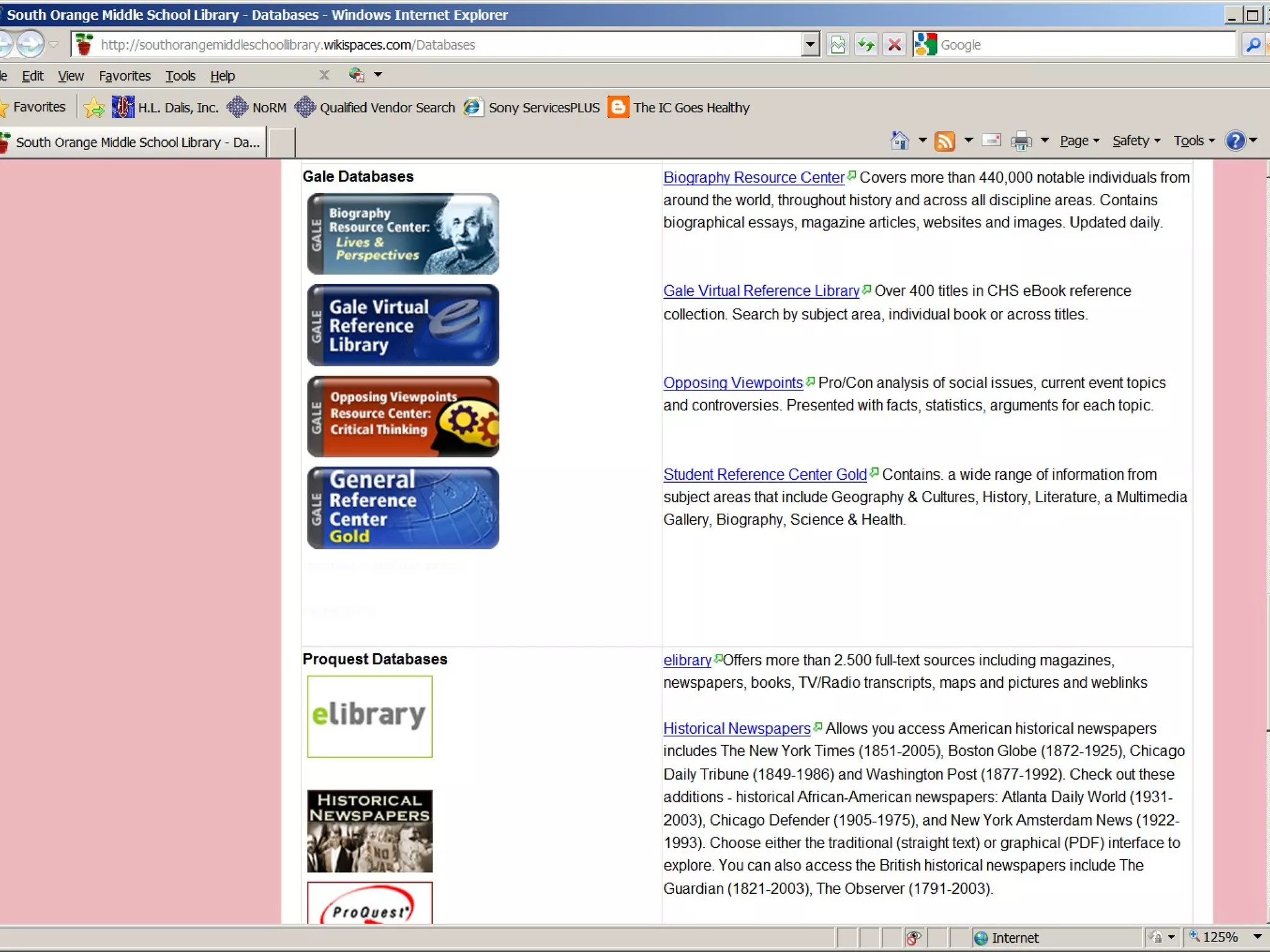Viewport: 1270px width, 952px height.
Task: Open the Tools menu in menu bar
Action: tap(180, 76)
